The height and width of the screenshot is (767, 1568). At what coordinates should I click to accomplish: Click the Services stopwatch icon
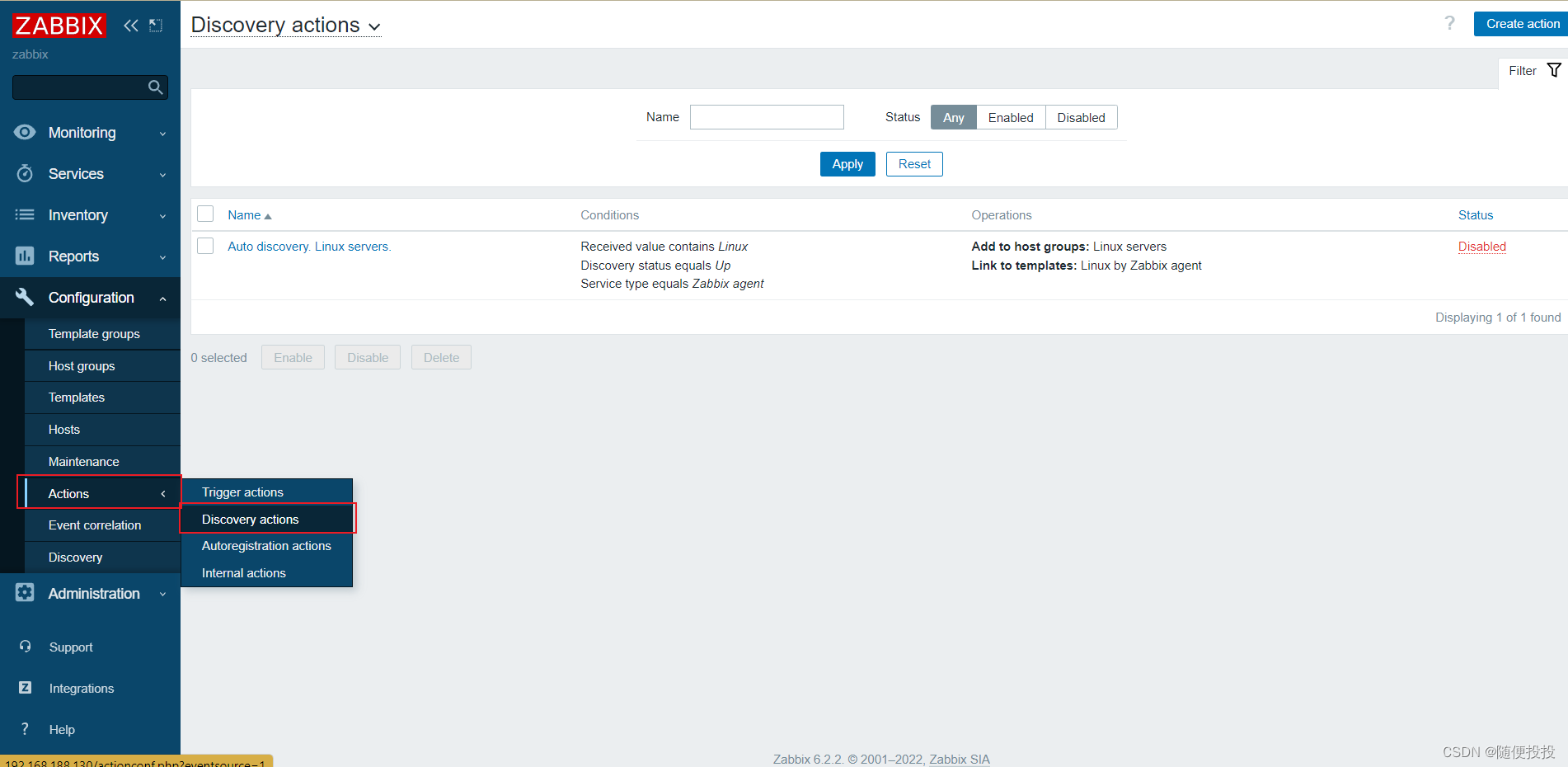pyautogui.click(x=25, y=173)
